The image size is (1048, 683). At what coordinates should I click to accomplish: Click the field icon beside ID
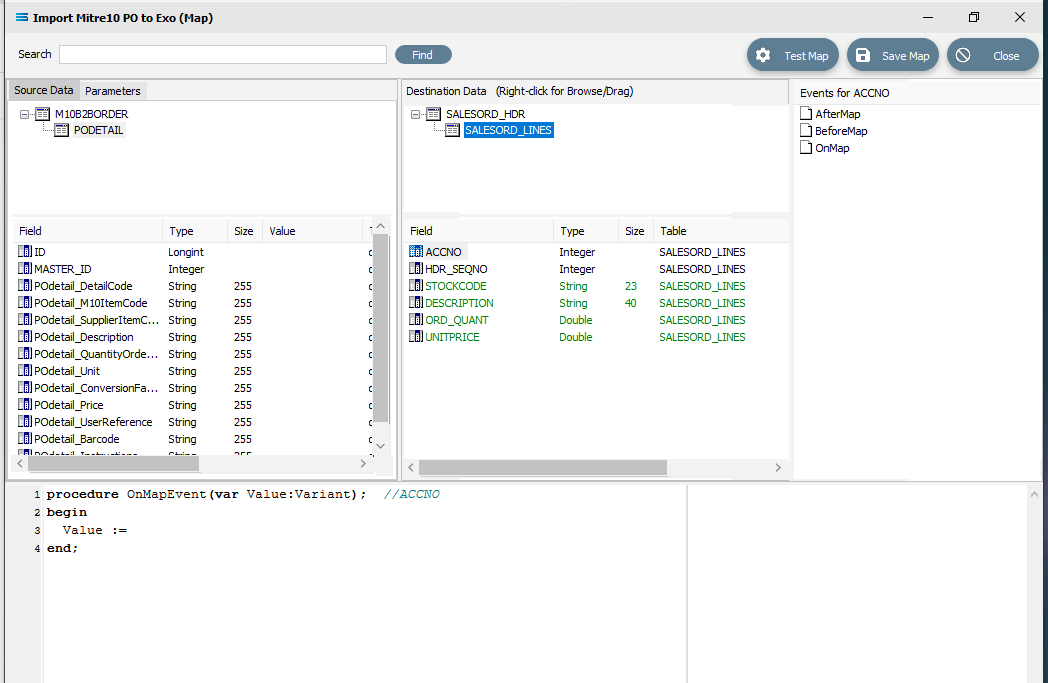[25, 251]
